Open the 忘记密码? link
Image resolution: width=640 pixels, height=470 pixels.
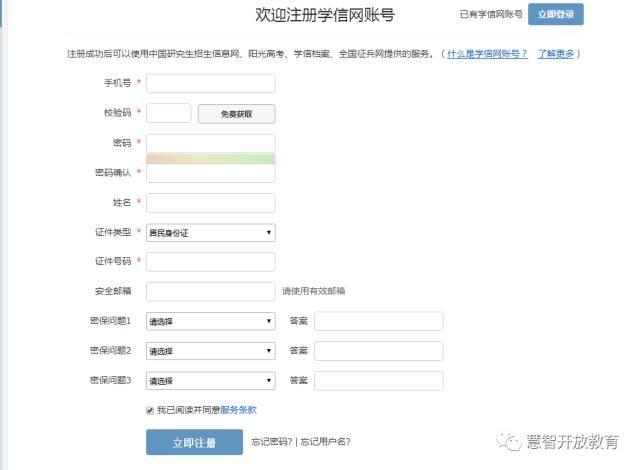272,441
